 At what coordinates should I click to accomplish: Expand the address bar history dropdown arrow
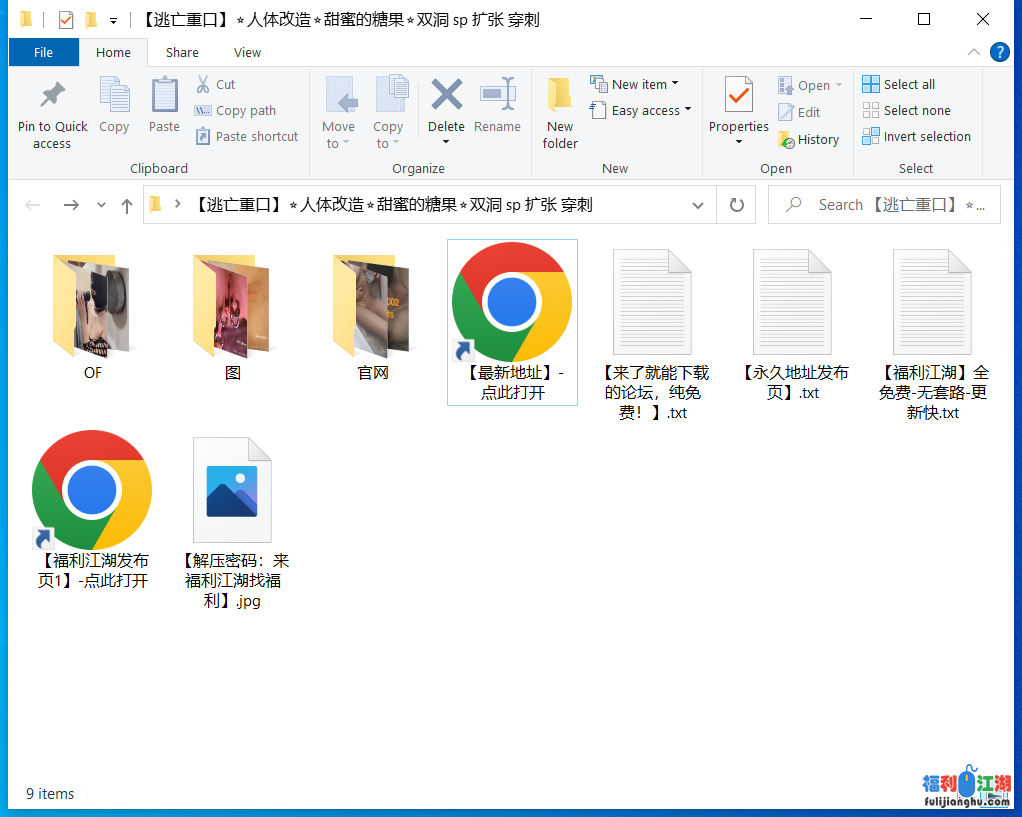click(698, 205)
